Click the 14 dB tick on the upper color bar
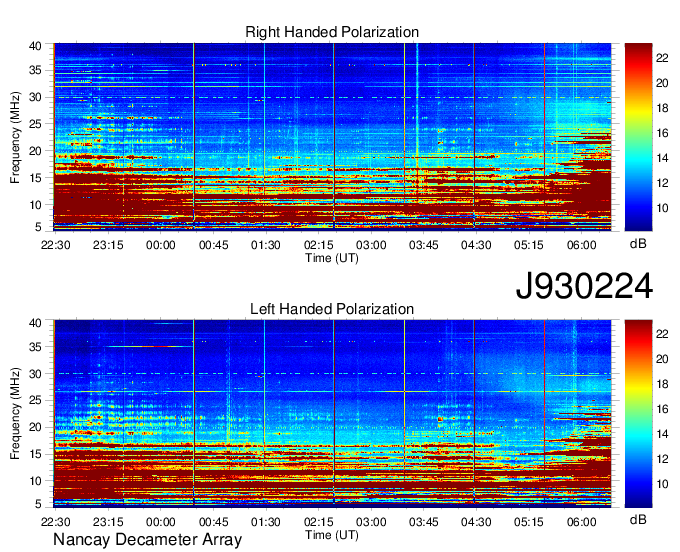 [662, 158]
